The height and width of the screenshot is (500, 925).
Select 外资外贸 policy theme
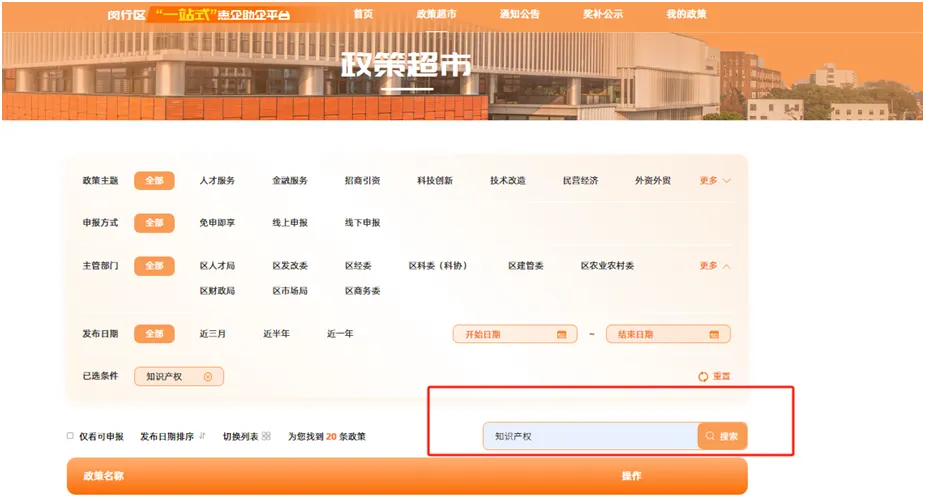(653, 180)
